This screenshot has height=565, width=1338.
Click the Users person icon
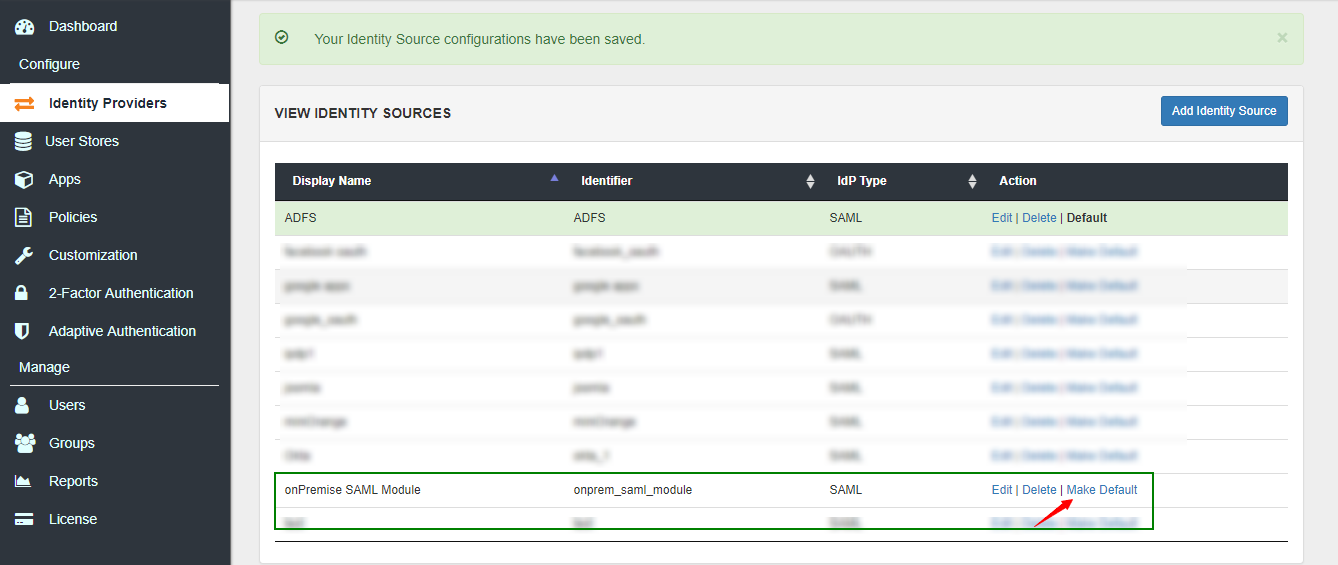click(22, 405)
